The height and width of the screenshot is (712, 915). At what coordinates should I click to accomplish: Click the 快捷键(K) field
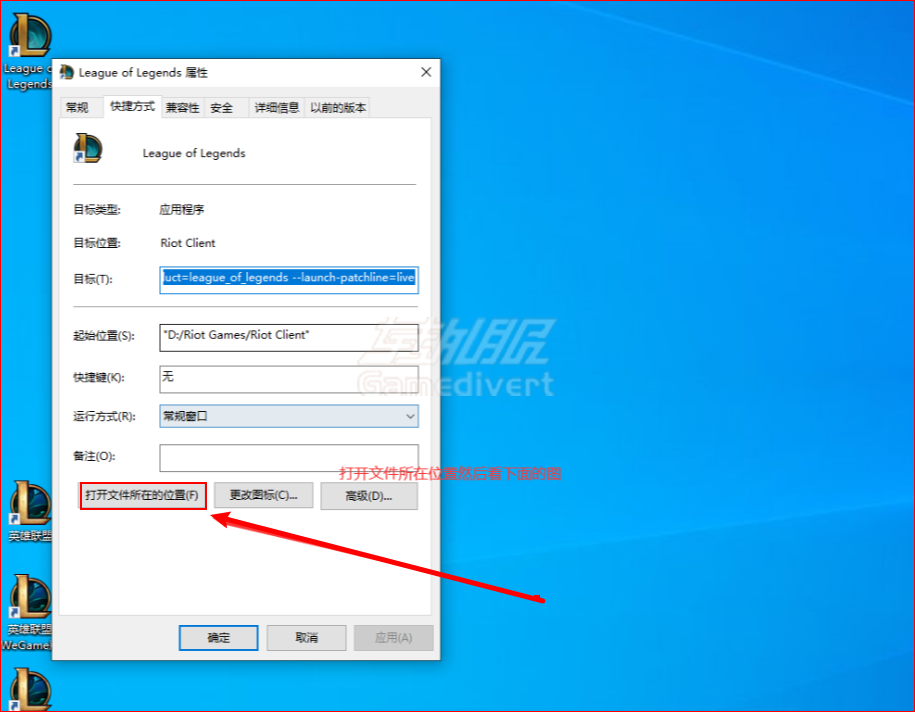(x=289, y=379)
